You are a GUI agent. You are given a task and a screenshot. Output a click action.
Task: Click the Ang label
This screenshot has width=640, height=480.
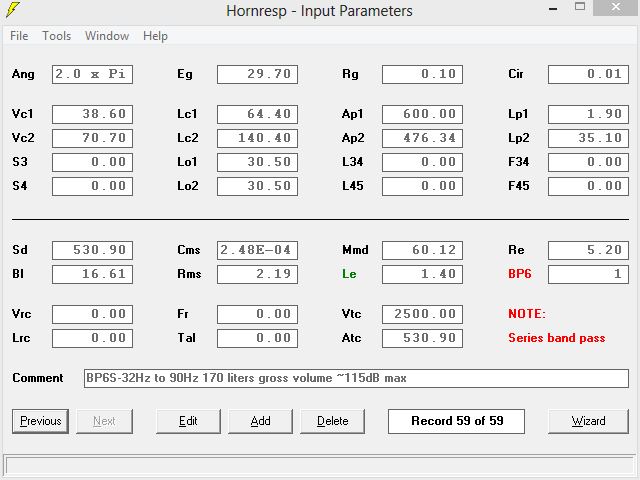tap(23, 74)
